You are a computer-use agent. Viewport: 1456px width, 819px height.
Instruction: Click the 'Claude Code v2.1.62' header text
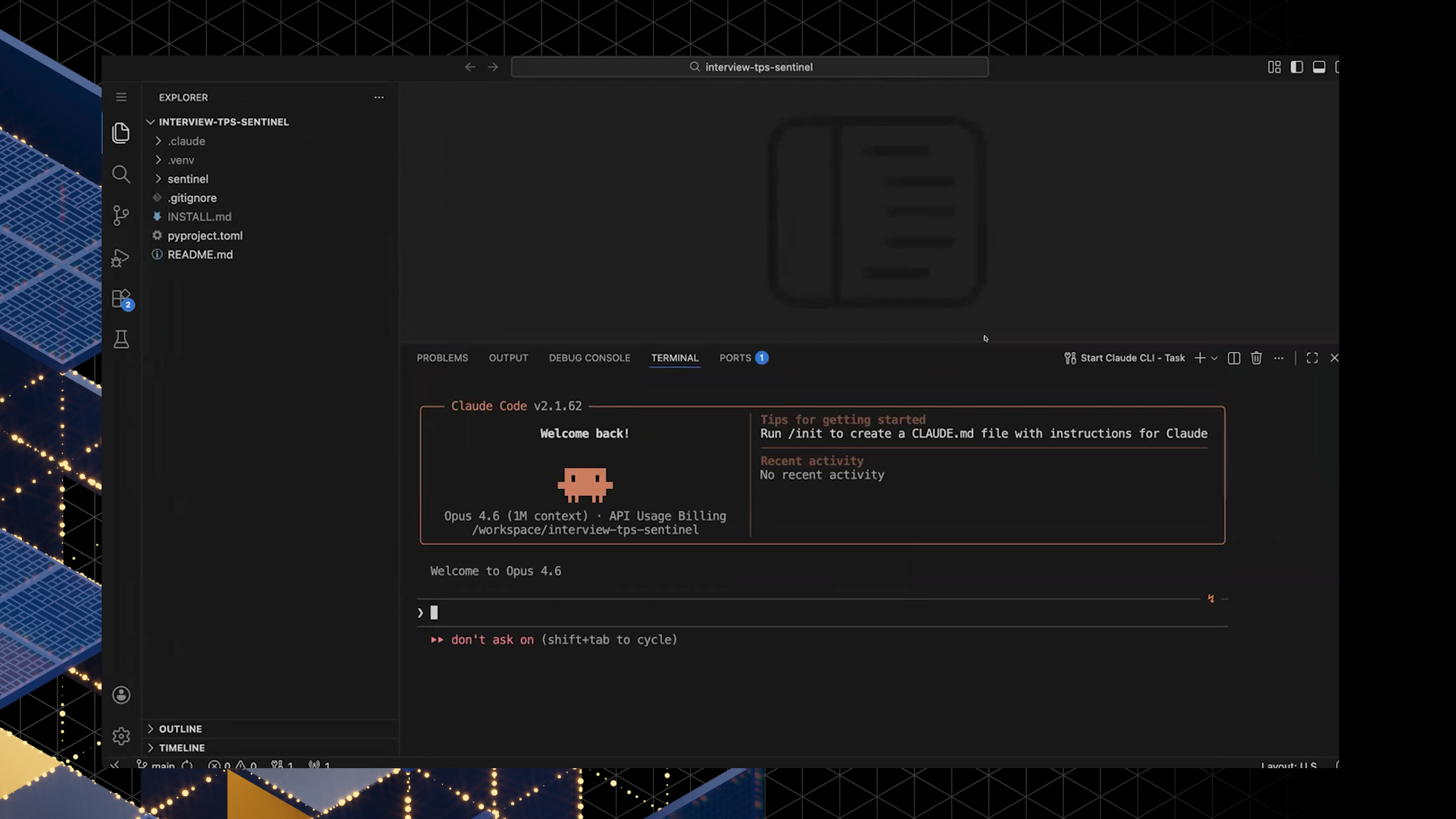pyautogui.click(x=516, y=406)
